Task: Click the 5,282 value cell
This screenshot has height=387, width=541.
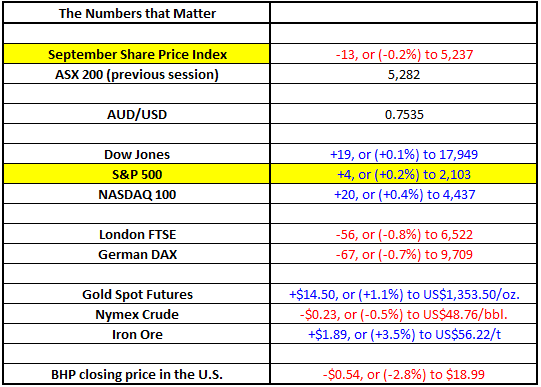Action: point(404,74)
